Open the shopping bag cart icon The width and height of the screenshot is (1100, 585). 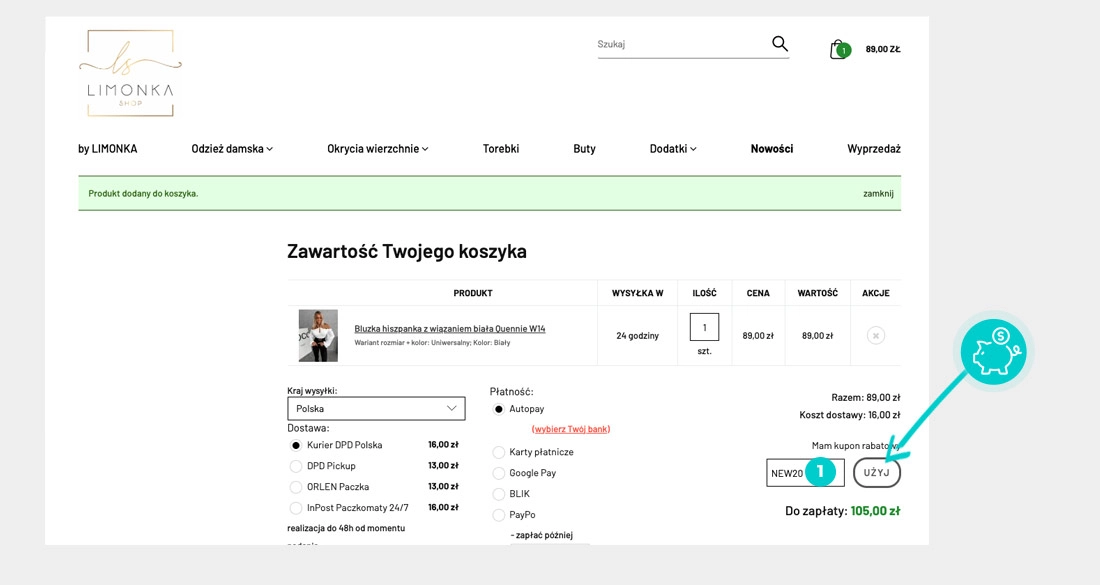coord(838,49)
